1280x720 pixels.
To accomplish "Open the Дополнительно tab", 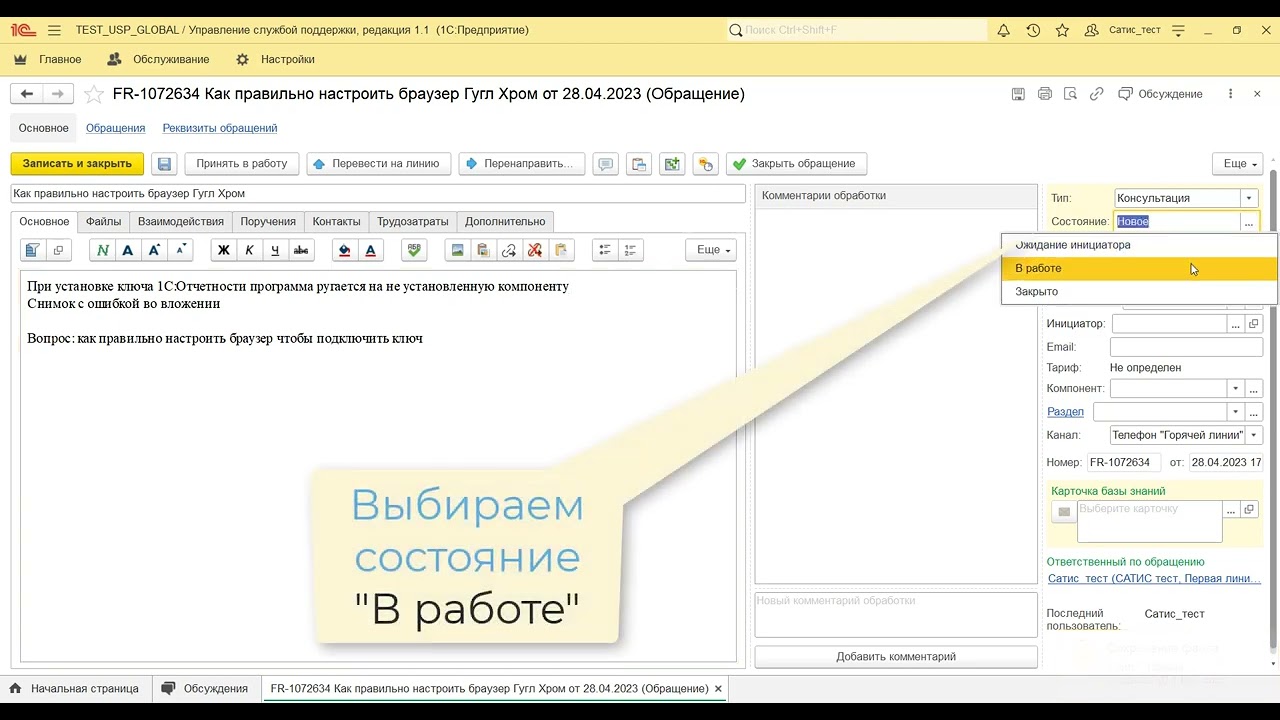I will pyautogui.click(x=505, y=222).
